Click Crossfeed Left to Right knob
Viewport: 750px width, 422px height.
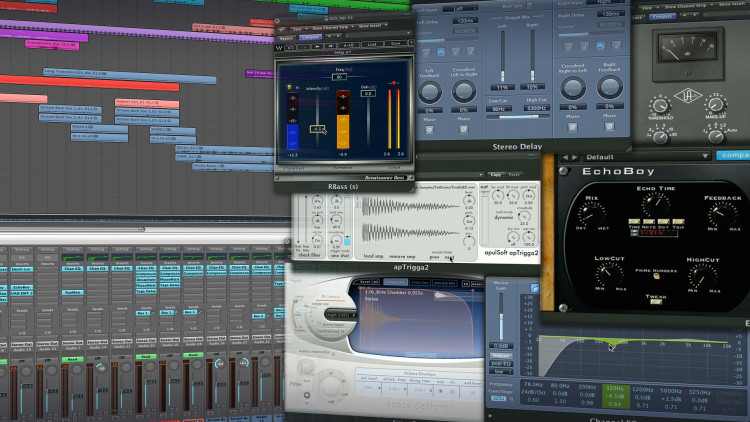point(463,91)
